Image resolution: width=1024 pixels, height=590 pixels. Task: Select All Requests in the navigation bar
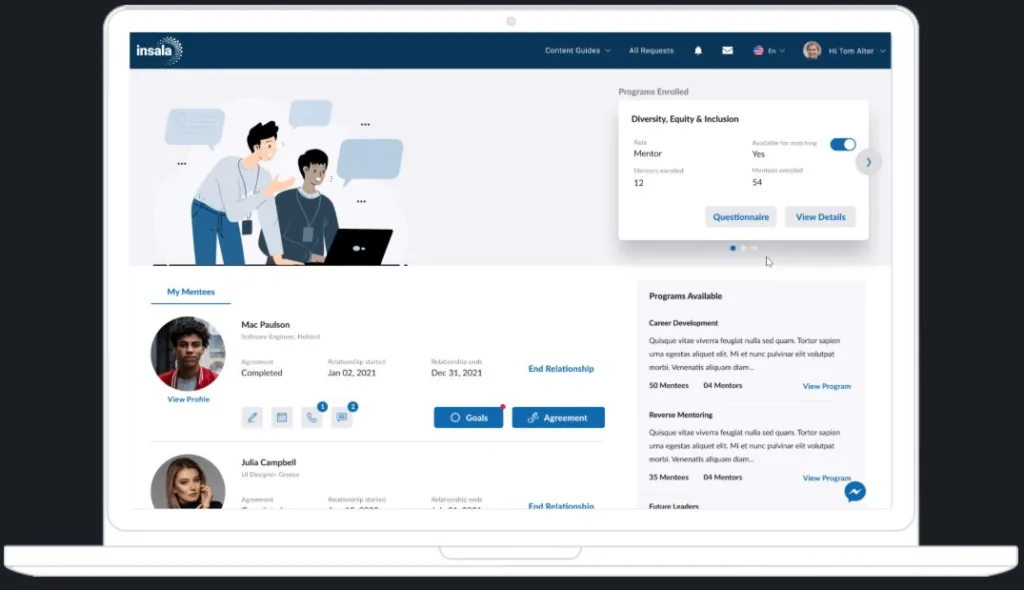[x=650, y=50]
